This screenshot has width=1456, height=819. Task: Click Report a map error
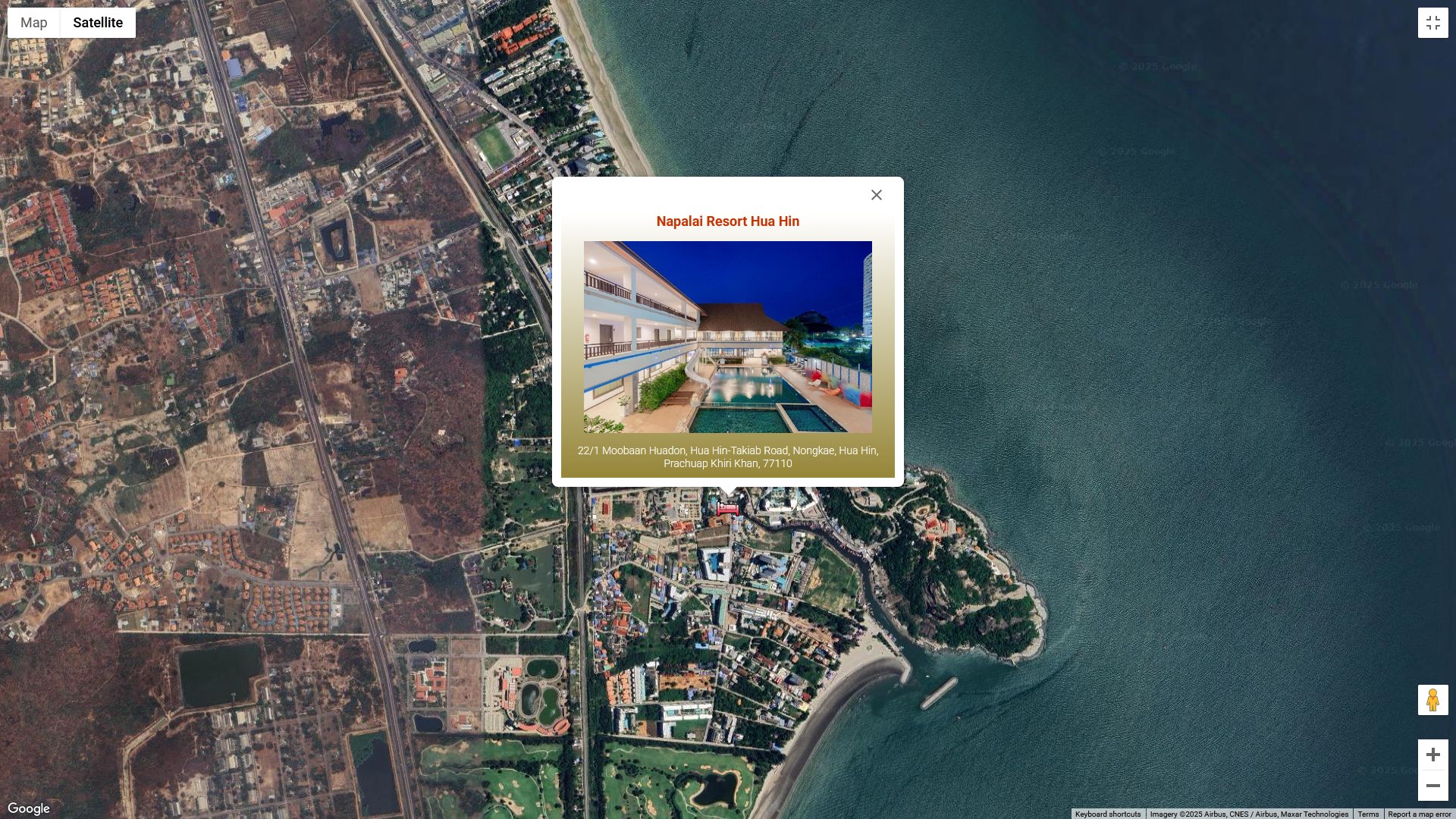click(x=1419, y=814)
